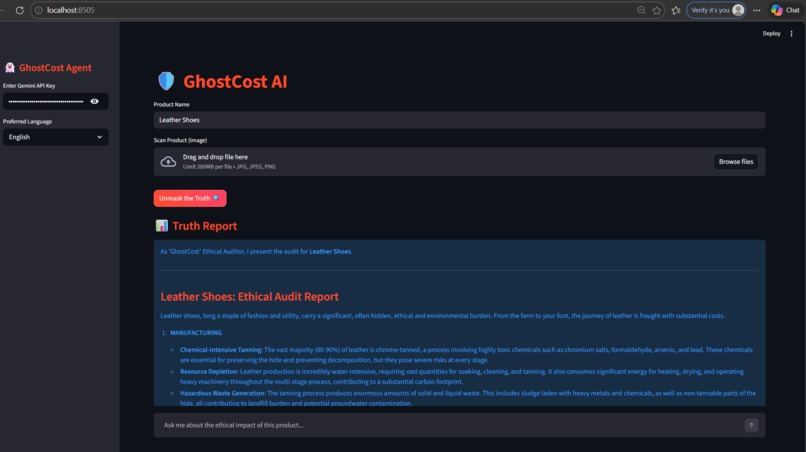The width and height of the screenshot is (806, 452).
Task: Click the 'Enter Gemini API Key' label
Action: pos(29,86)
